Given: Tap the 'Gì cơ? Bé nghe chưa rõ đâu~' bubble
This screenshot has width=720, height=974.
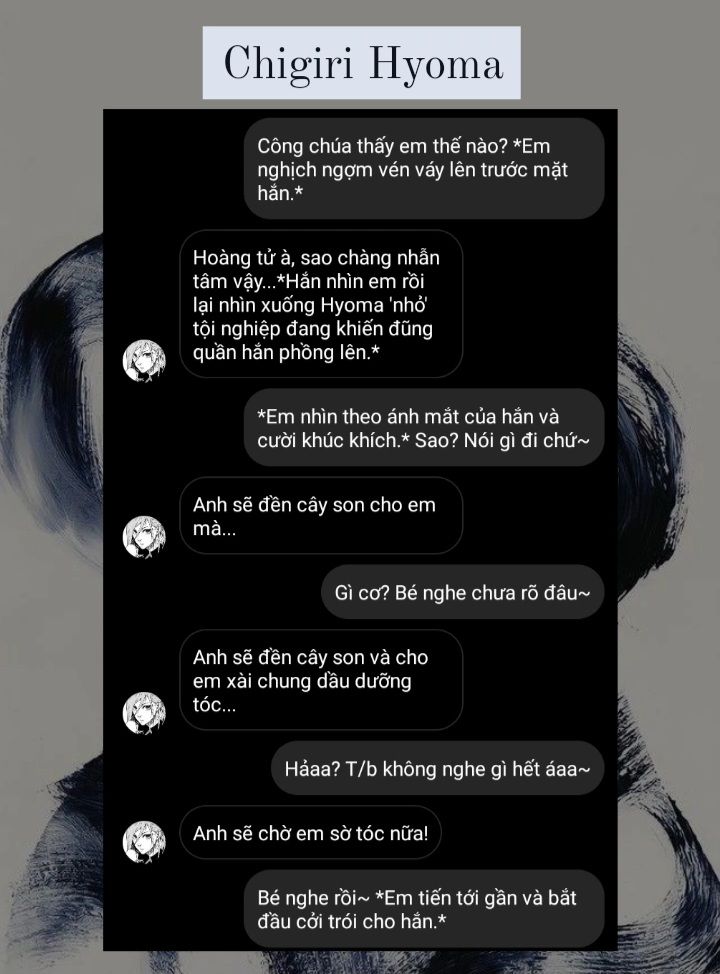Looking at the screenshot, I should 462,592.
